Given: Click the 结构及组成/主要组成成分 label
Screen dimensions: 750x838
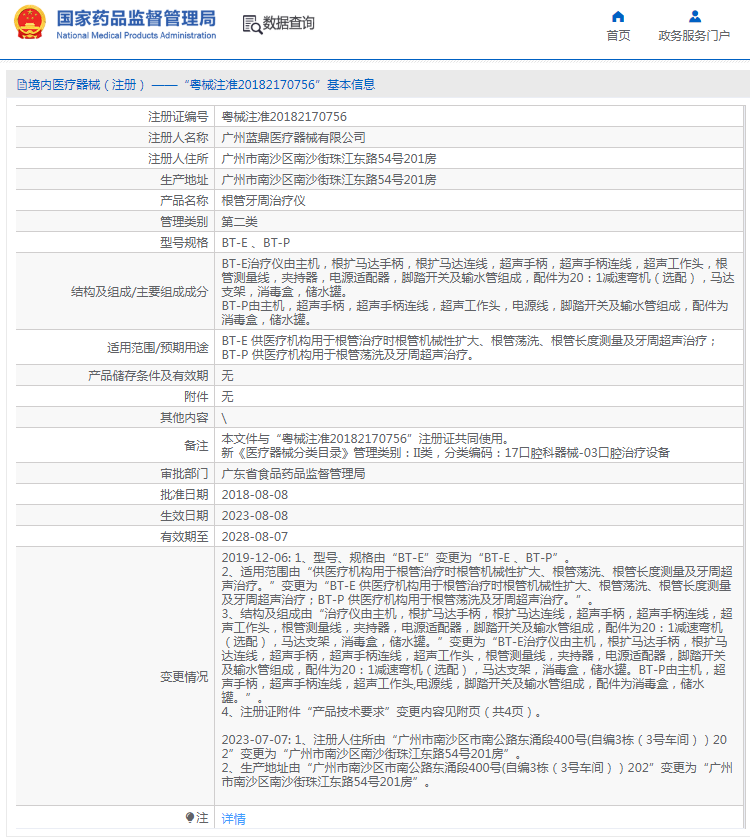Looking at the screenshot, I should tap(140, 291).
